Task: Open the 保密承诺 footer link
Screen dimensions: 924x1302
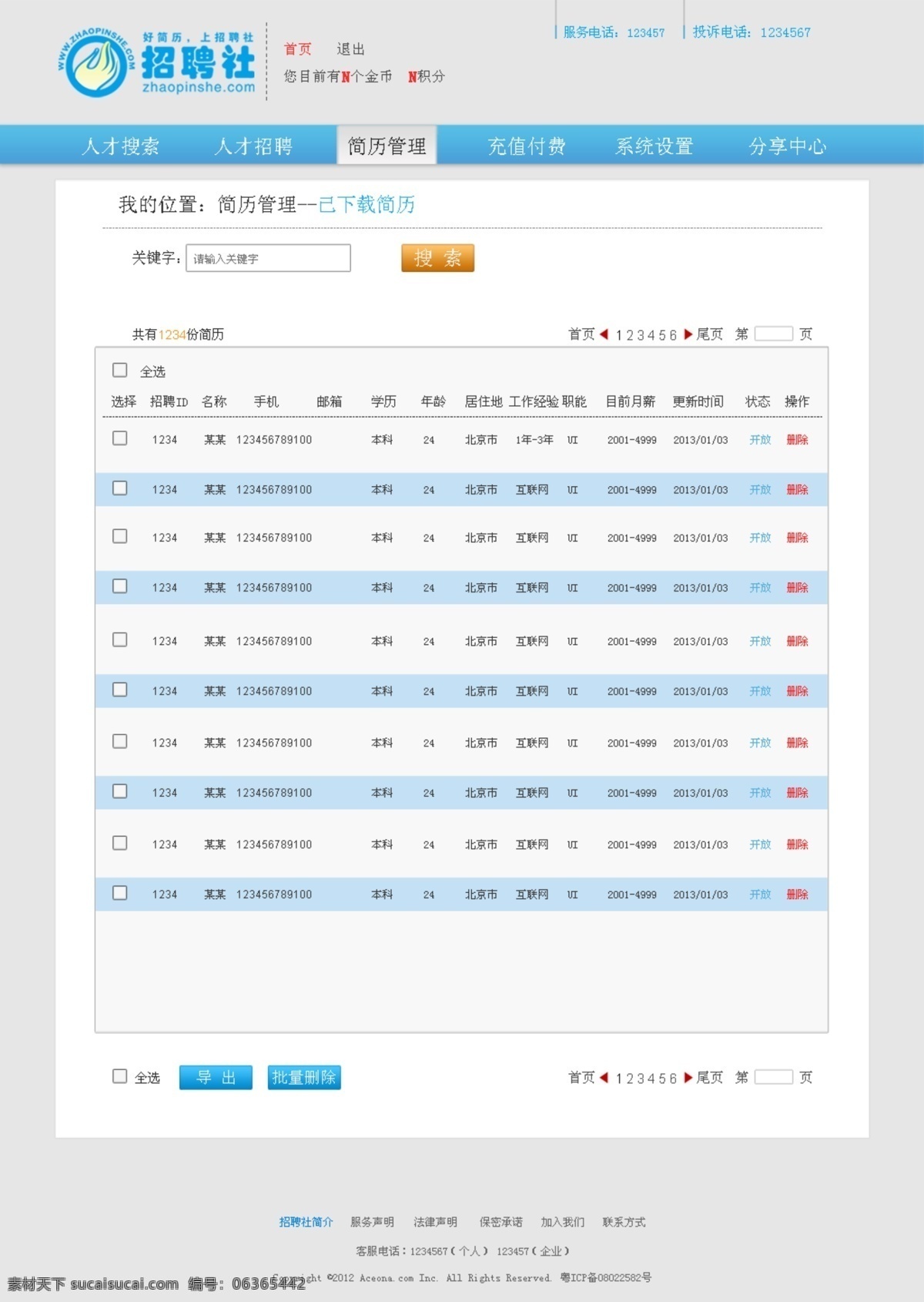Action: click(500, 1222)
